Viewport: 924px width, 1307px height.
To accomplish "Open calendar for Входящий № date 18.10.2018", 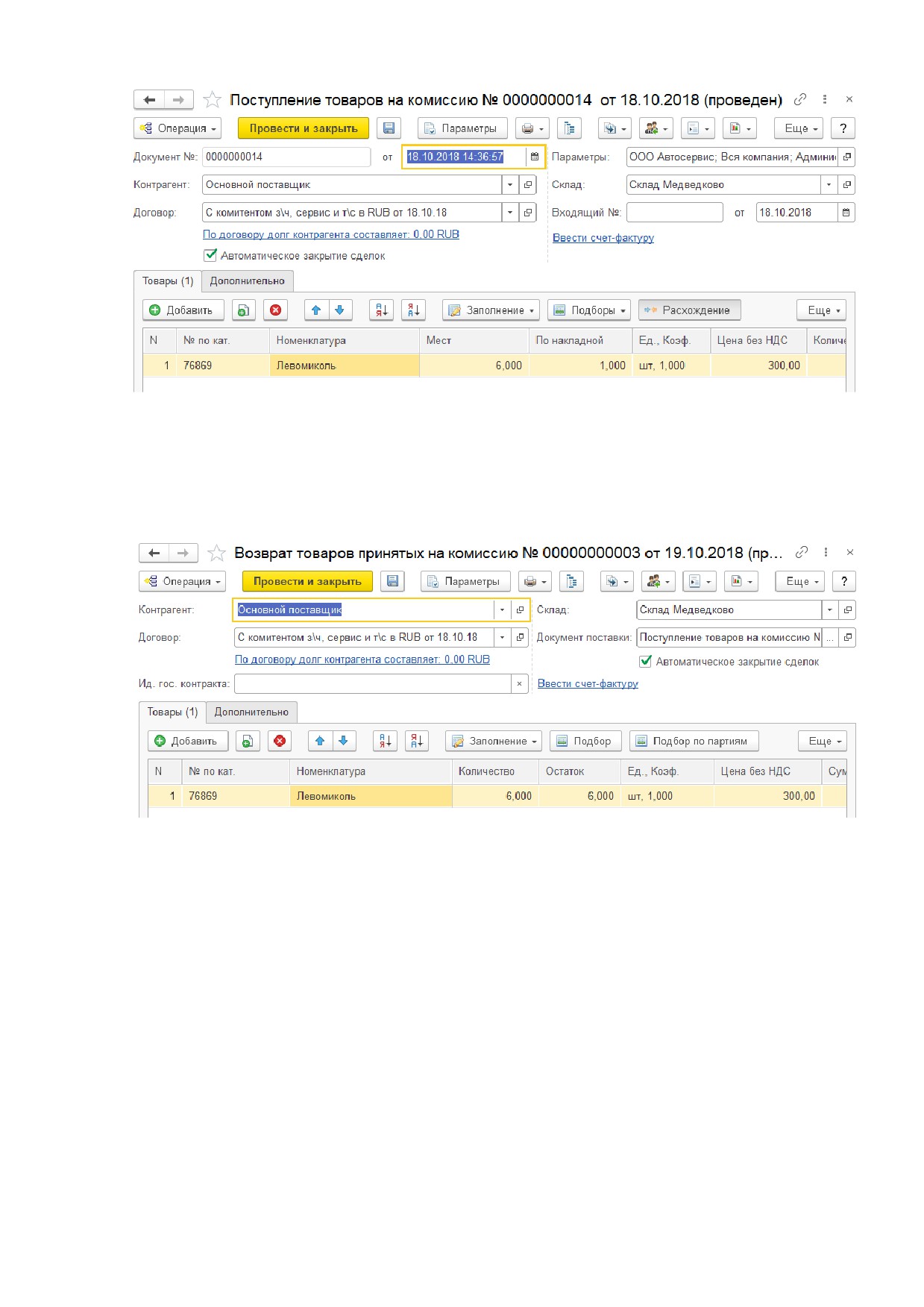I will pos(846,213).
